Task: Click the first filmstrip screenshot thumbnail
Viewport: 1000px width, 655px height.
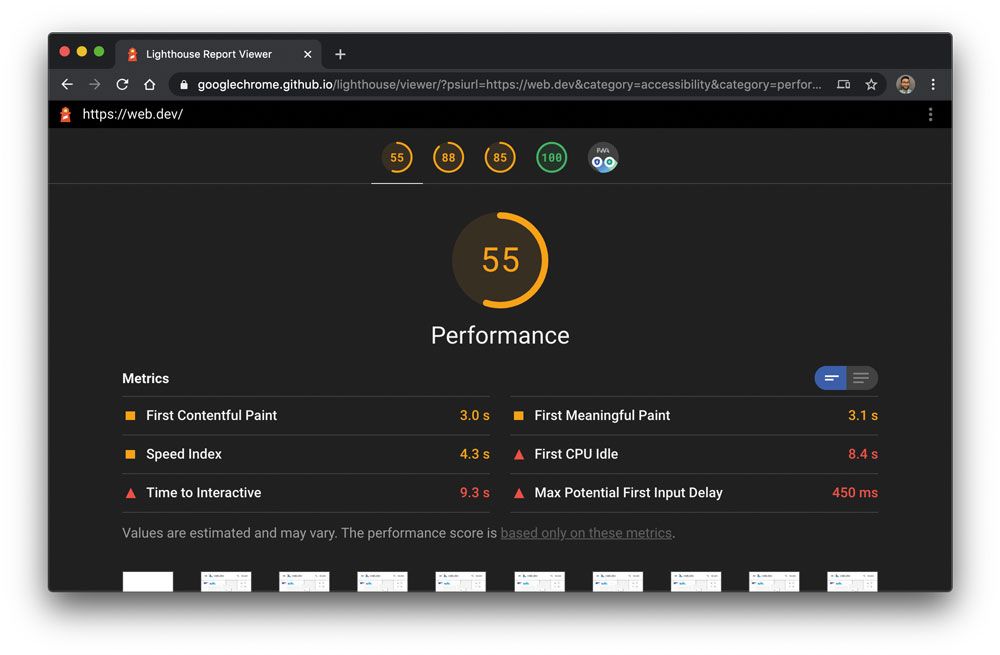Action: point(147,580)
